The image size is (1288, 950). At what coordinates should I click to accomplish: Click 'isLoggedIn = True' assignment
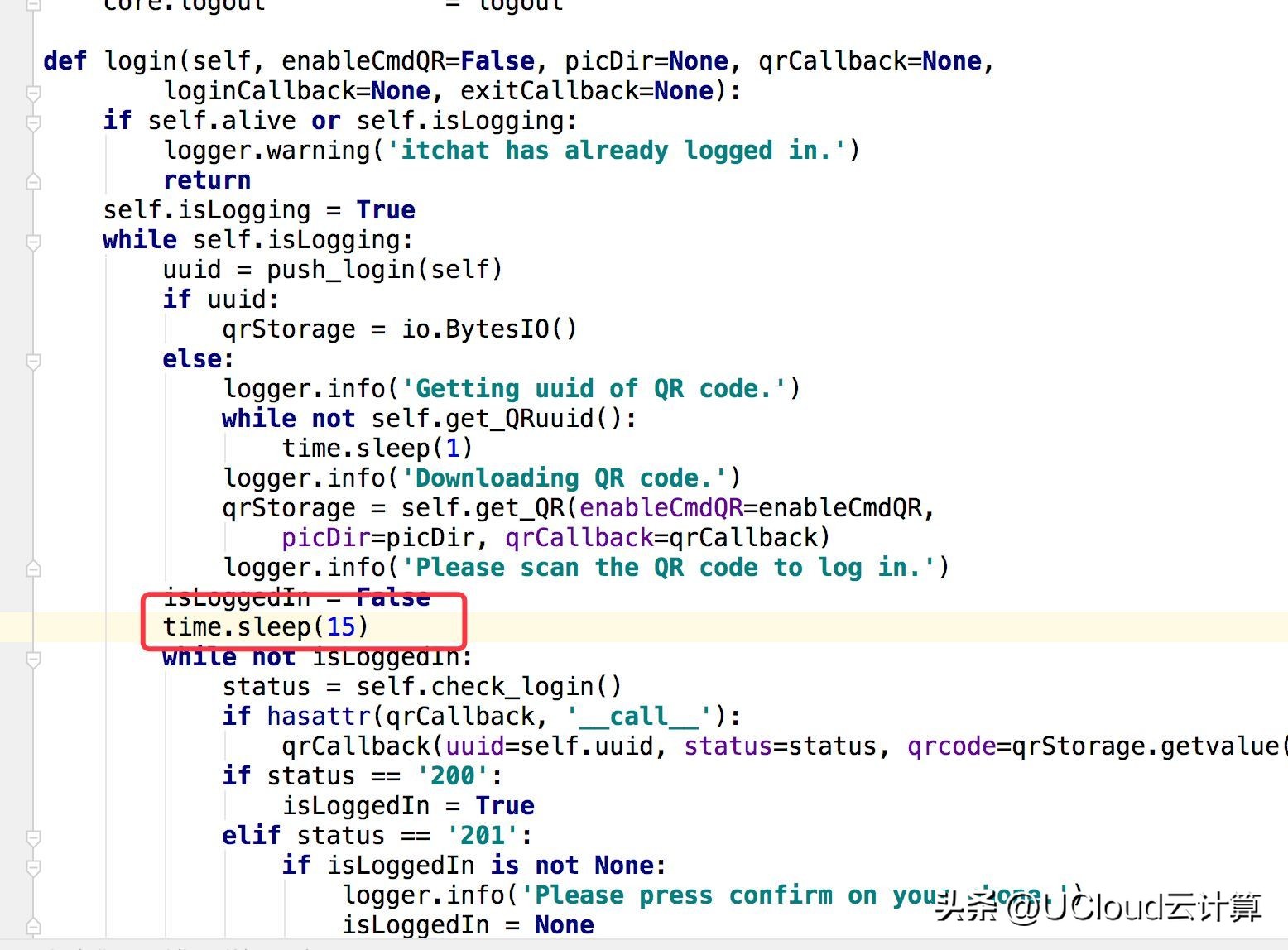[x=409, y=806]
